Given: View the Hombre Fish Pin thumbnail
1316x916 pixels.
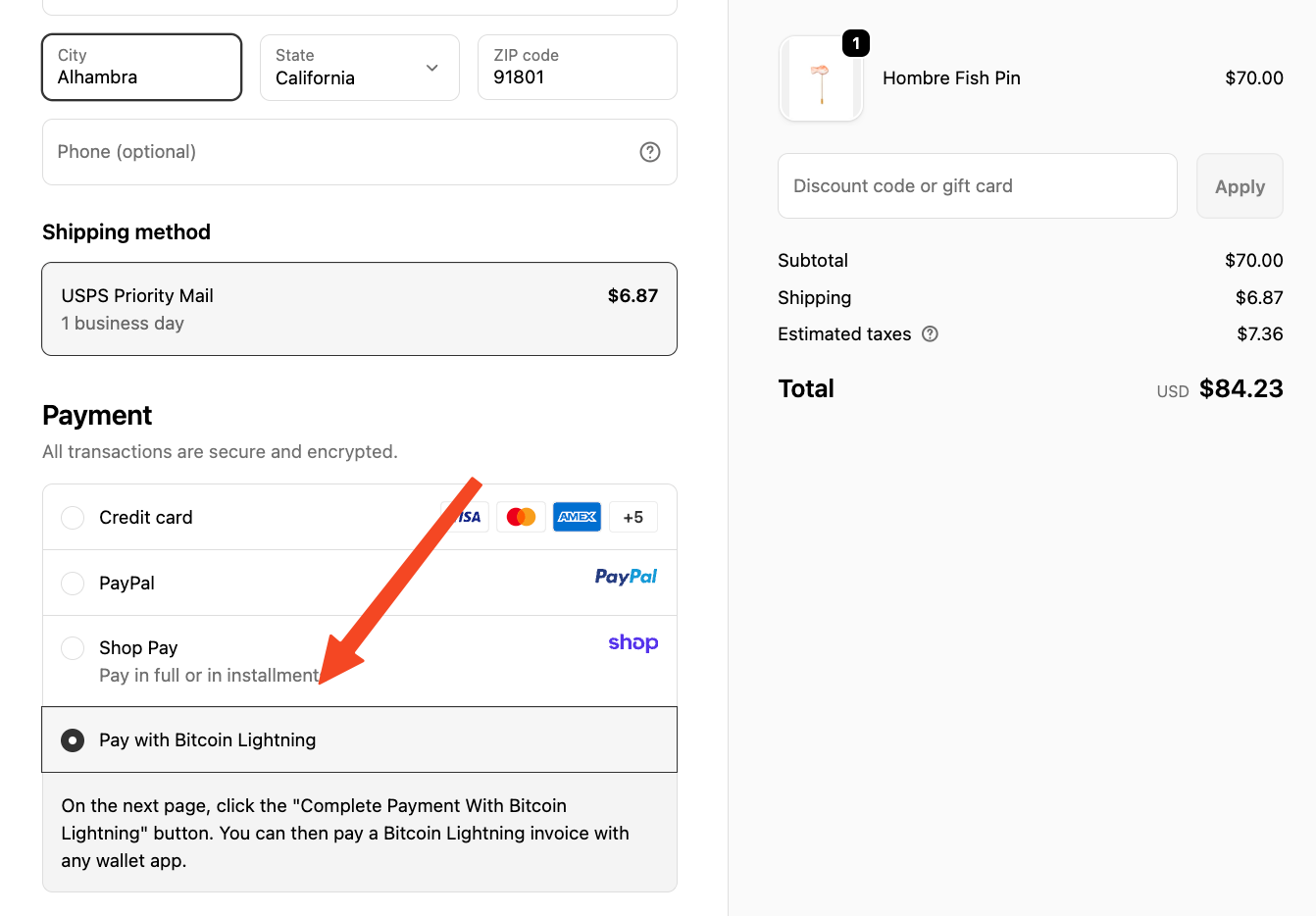Looking at the screenshot, I should click(821, 78).
